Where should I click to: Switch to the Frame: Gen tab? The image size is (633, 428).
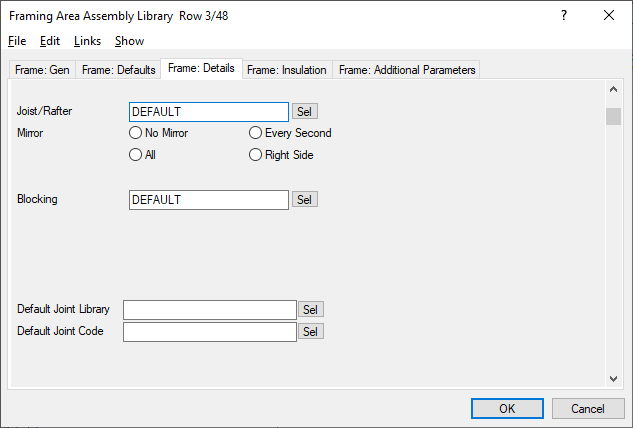click(x=41, y=70)
